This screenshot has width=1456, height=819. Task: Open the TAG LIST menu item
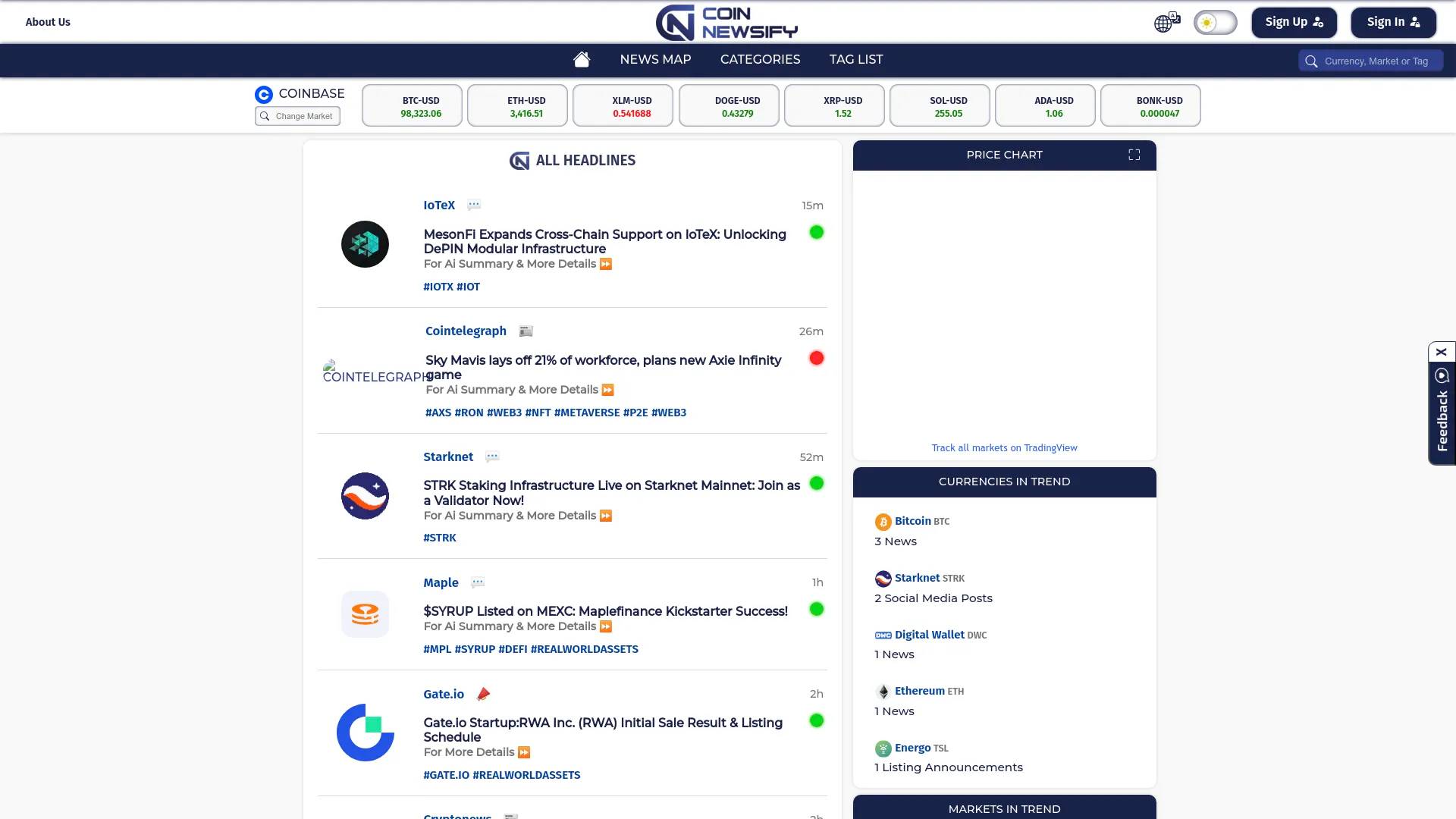click(855, 59)
